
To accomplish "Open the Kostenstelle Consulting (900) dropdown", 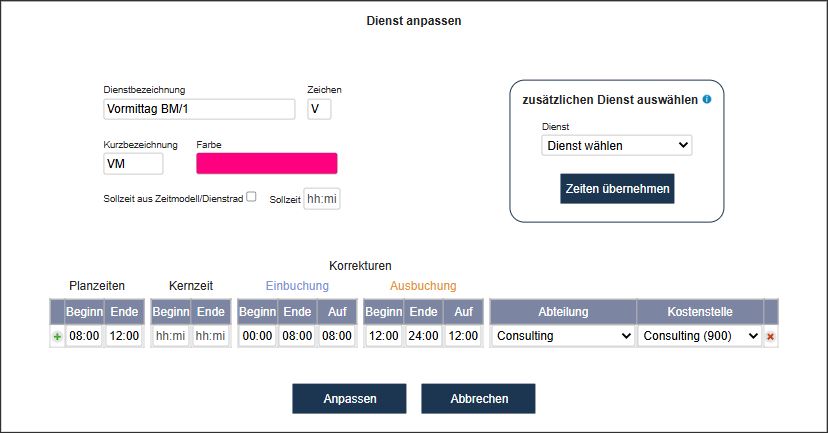I will click(x=700, y=336).
